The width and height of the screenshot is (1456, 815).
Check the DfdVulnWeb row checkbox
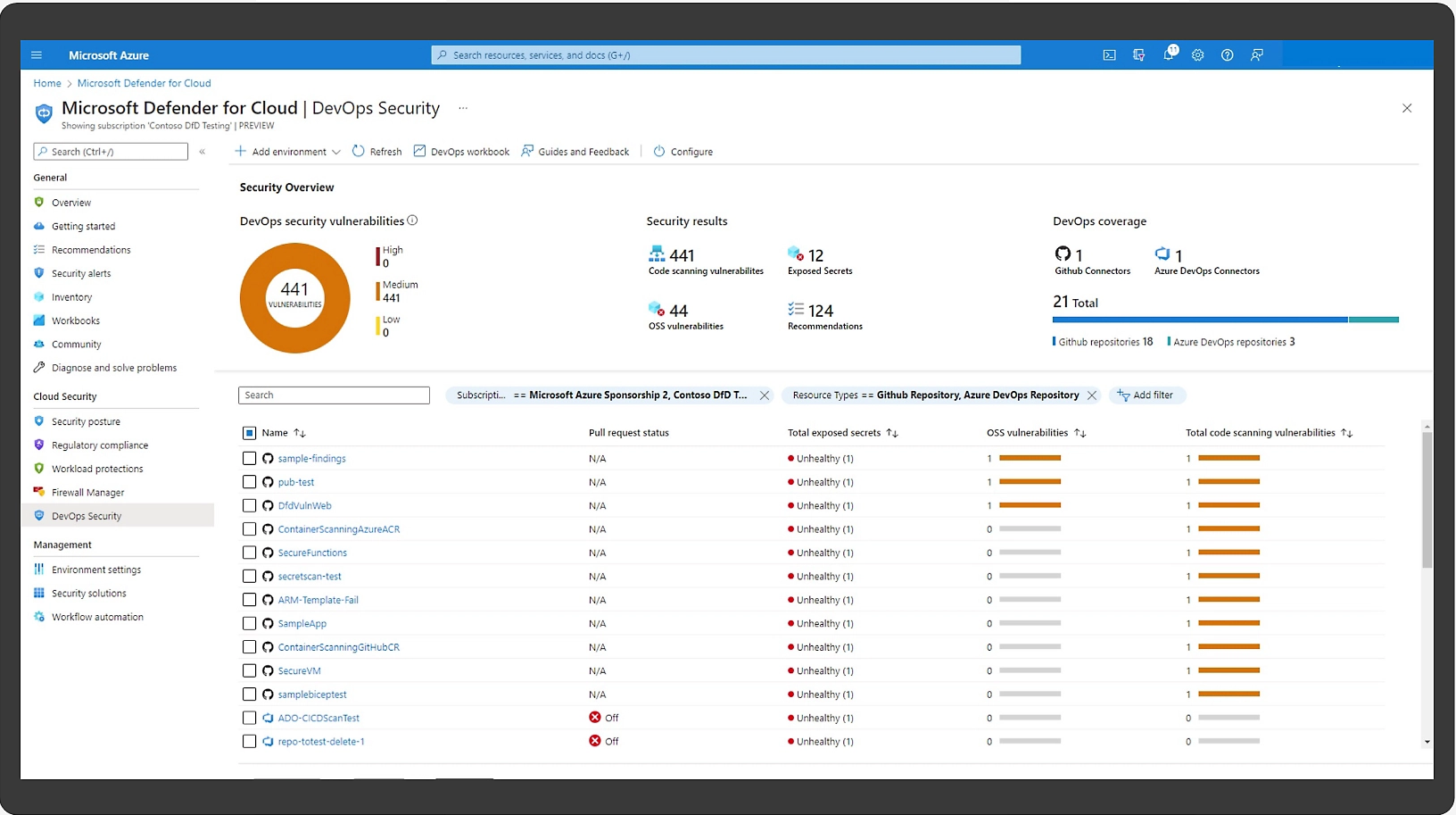point(250,505)
